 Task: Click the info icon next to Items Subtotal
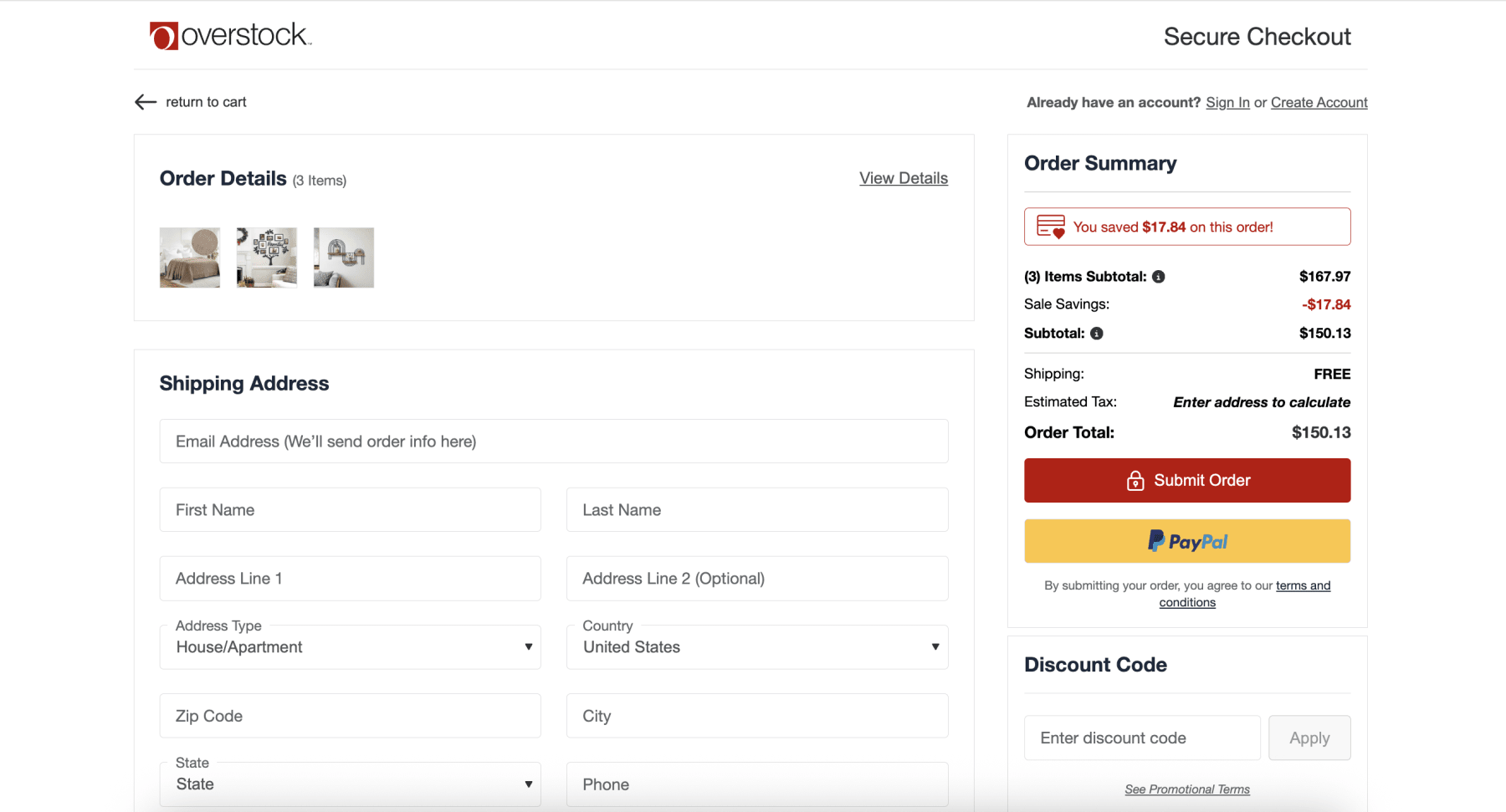coord(1158,276)
